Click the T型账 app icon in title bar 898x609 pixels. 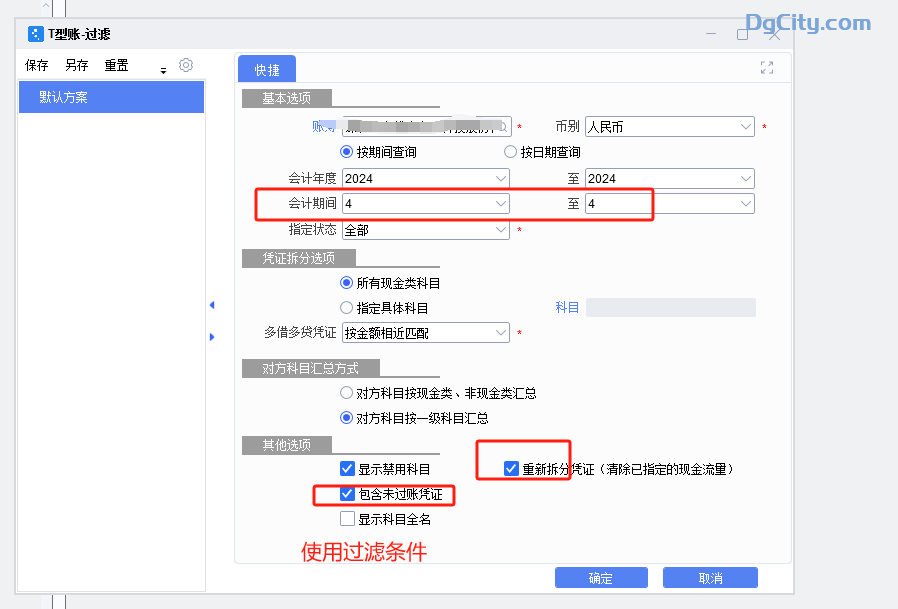36,34
